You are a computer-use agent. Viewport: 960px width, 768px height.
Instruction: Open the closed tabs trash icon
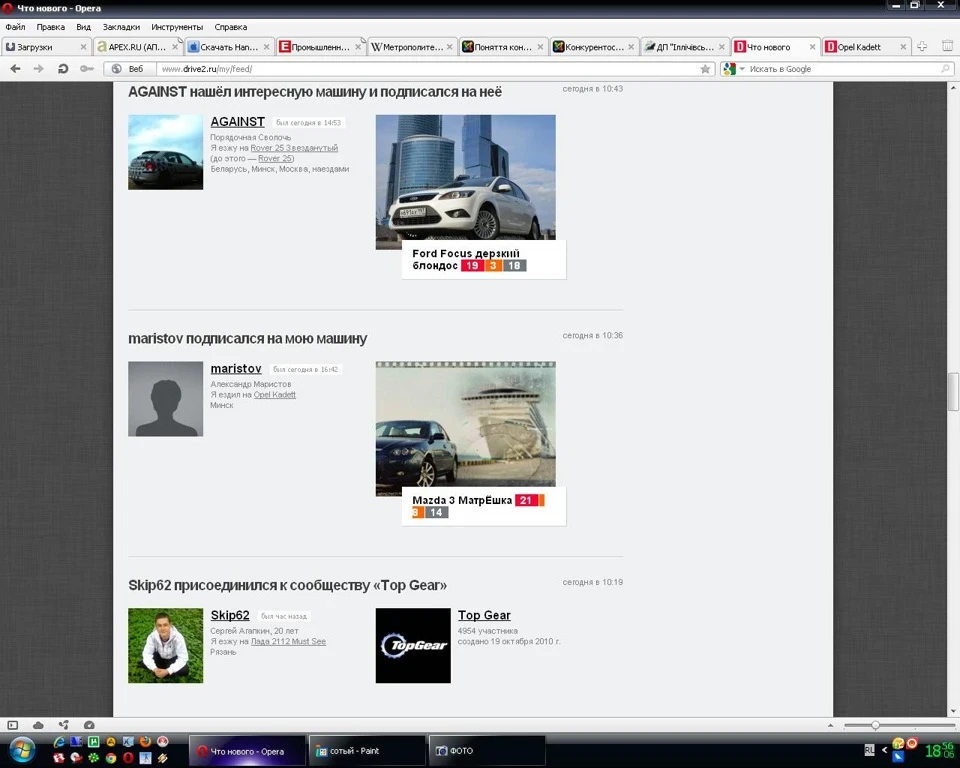(947, 46)
